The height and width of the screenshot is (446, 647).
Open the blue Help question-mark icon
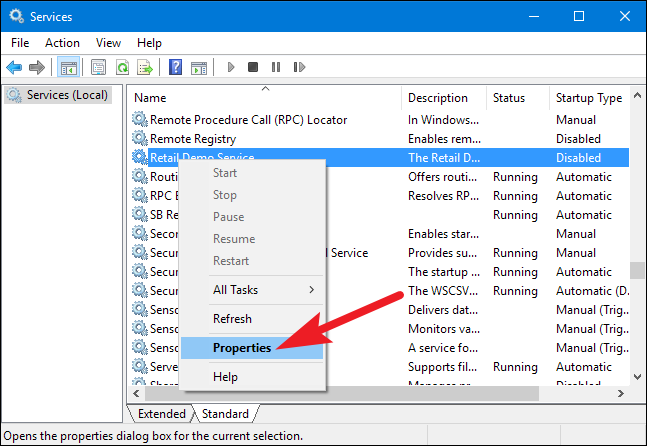tap(175, 67)
